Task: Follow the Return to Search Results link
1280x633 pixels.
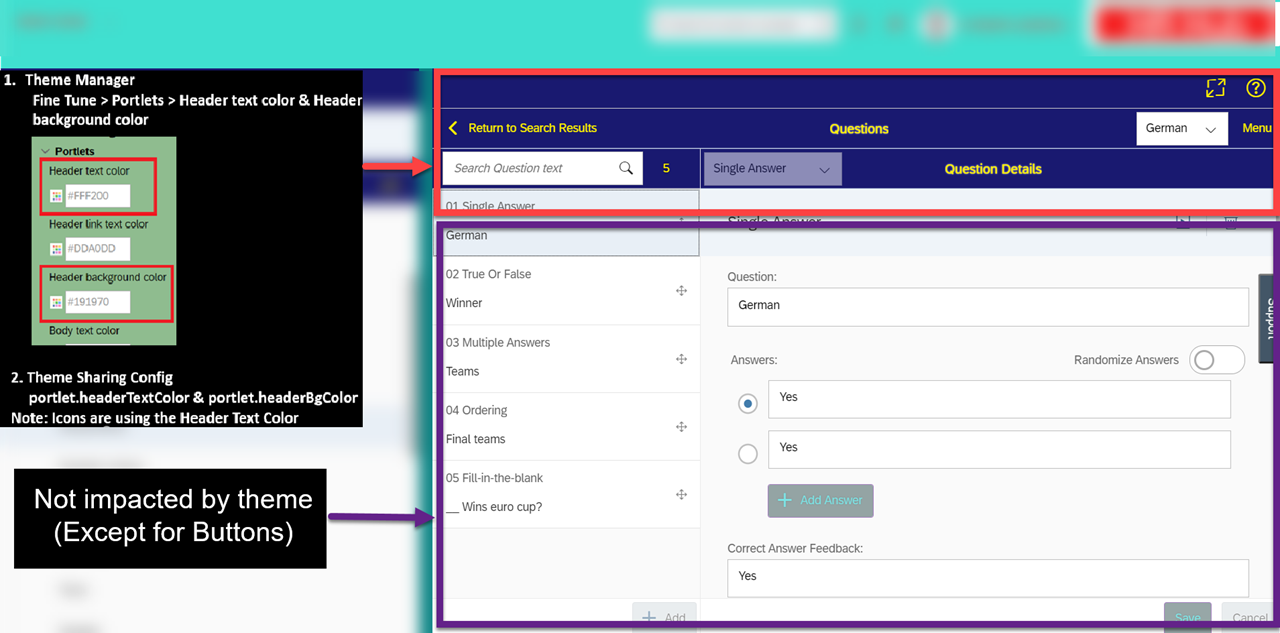Action: (532, 128)
